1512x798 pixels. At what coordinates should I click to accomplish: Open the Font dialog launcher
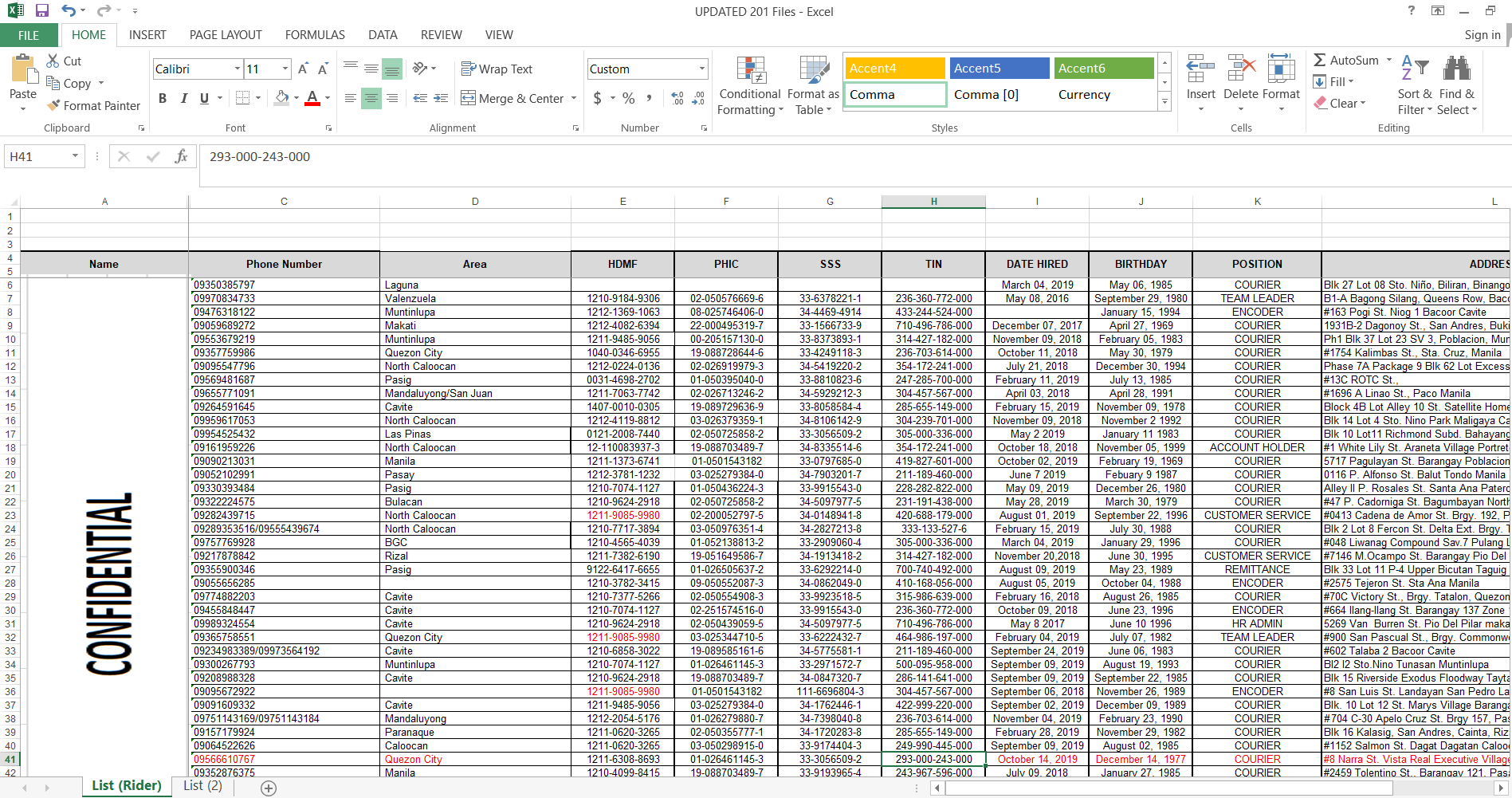point(328,128)
